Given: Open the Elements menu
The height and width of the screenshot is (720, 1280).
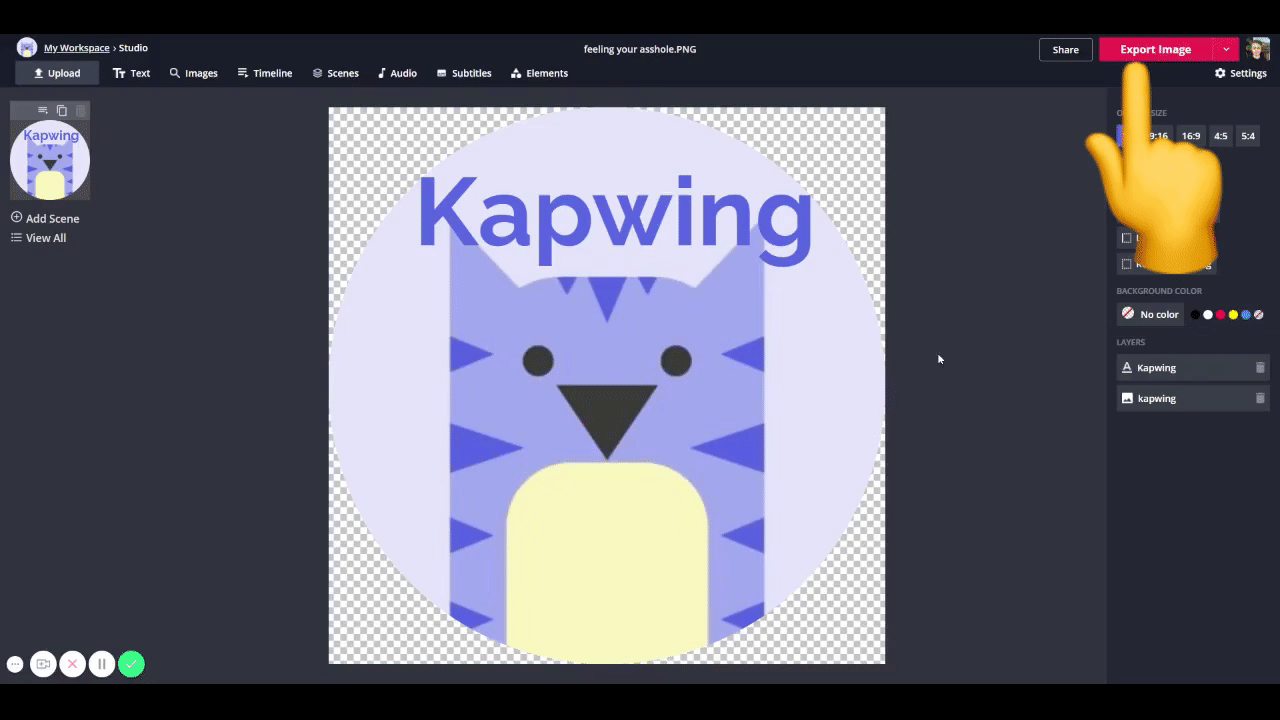Looking at the screenshot, I should [x=539, y=73].
